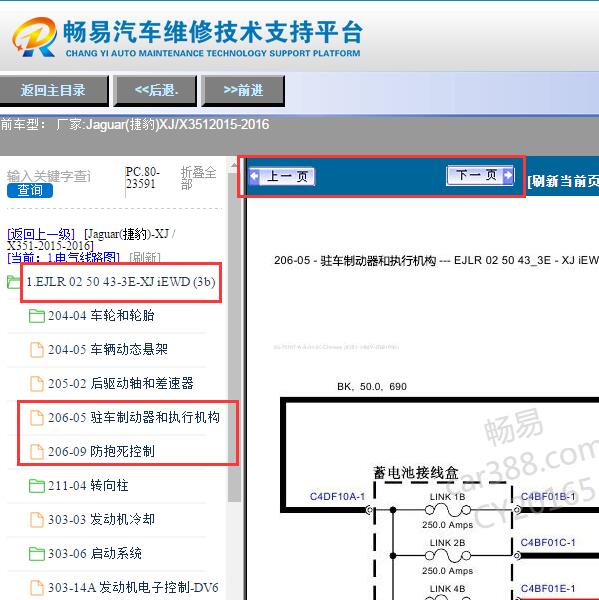This screenshot has width=599, height=600.
Task: Click right arrow icon on 下一页 button
Action: point(508,175)
